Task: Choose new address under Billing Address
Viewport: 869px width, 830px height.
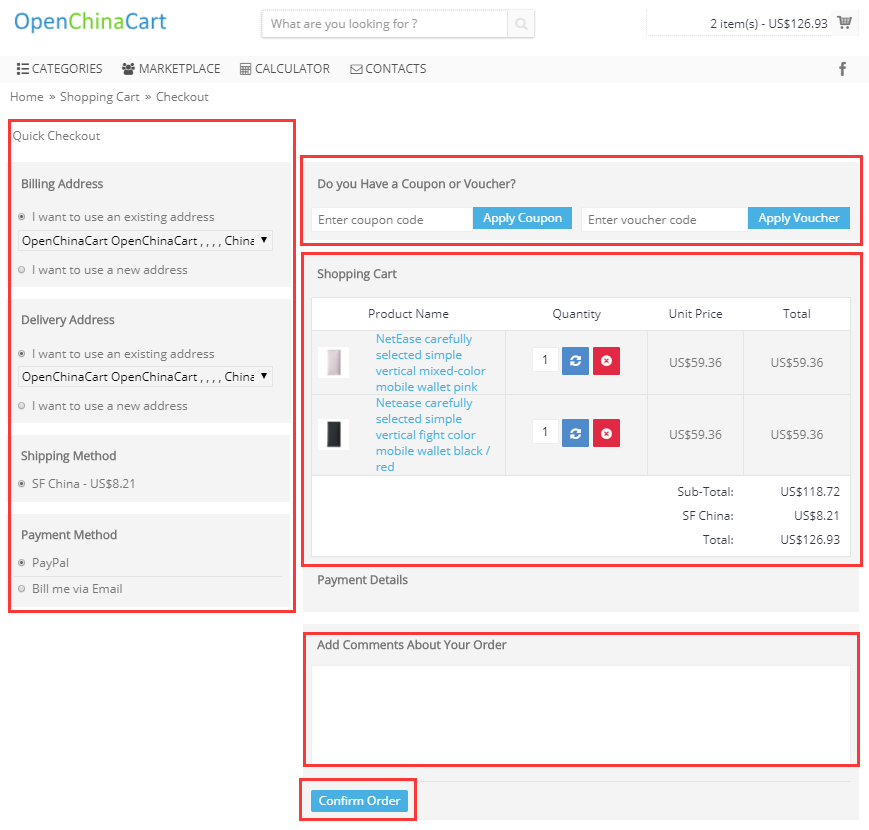Action: click(x=22, y=270)
